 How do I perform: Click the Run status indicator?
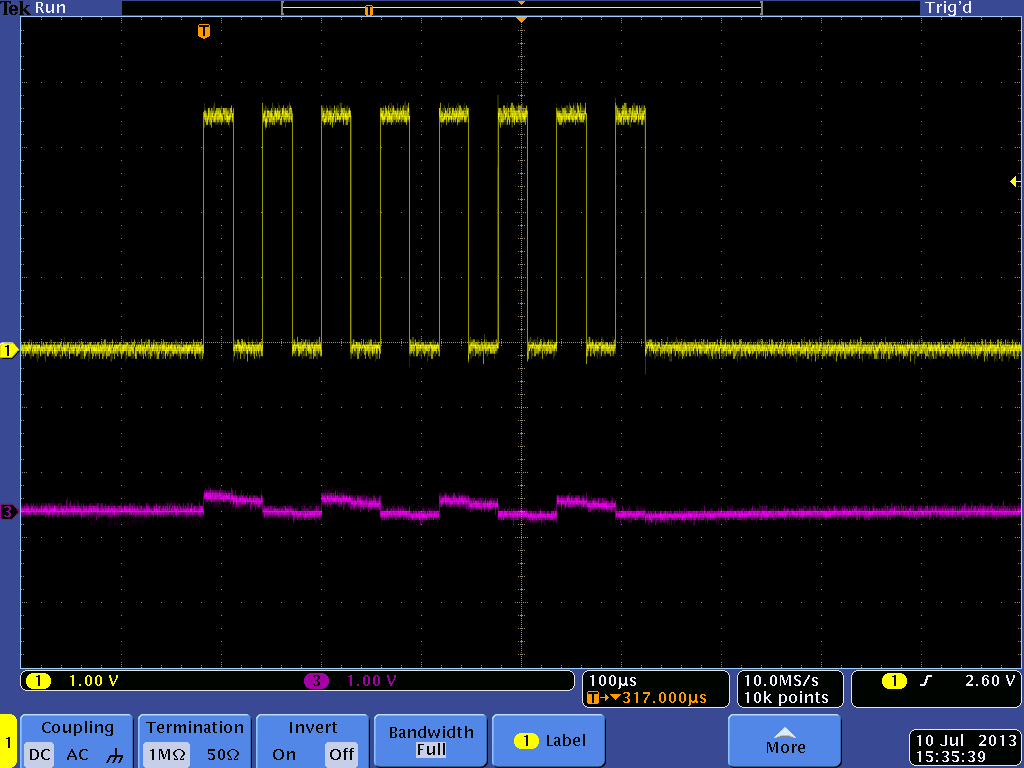coord(50,8)
